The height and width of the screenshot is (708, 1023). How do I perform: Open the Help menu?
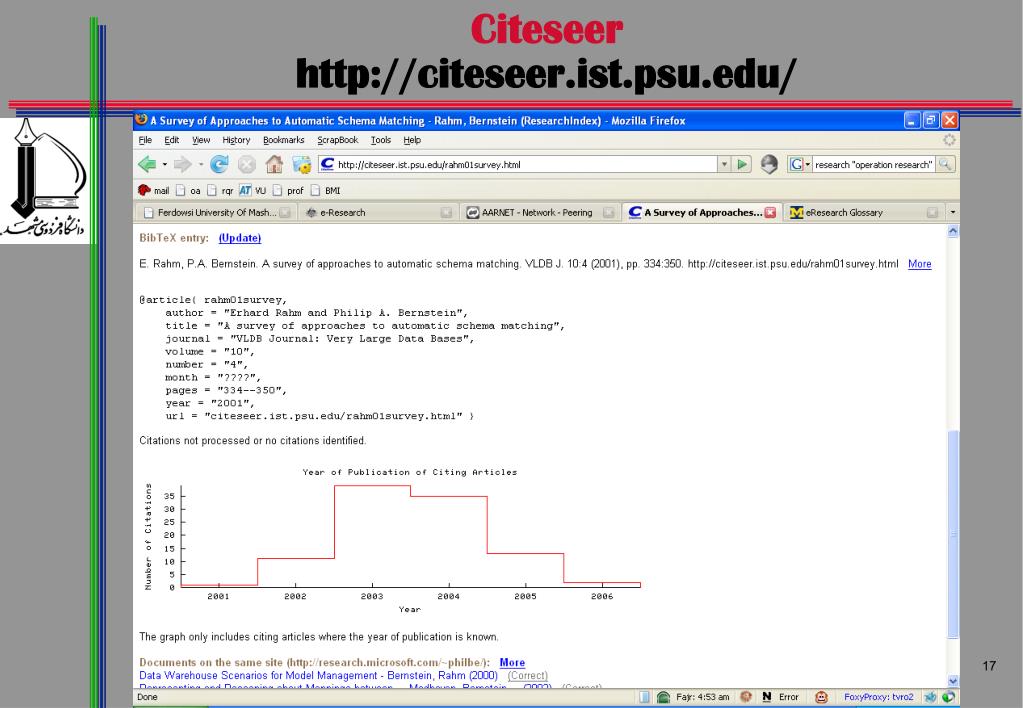(412, 140)
